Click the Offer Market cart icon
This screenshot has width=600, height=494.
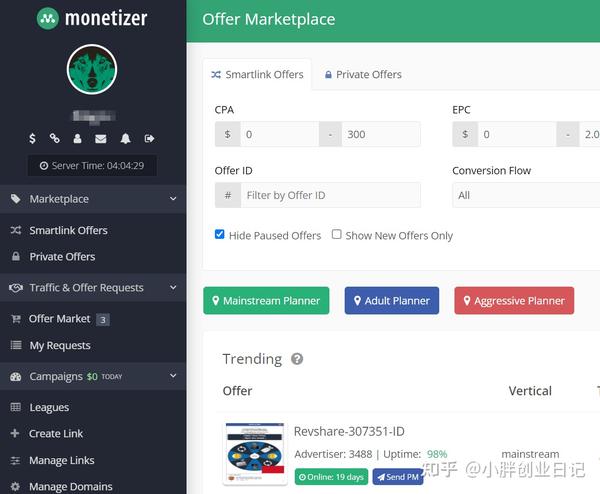(16, 319)
